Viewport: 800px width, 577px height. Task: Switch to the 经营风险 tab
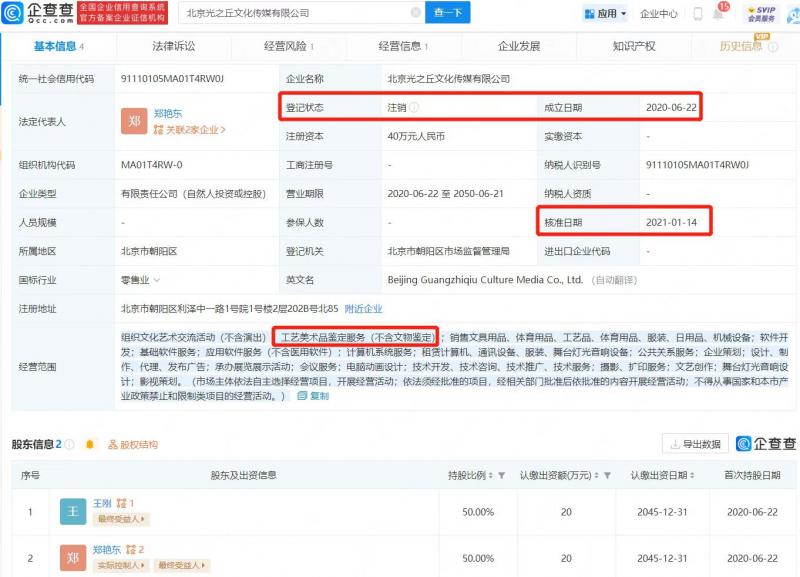(x=288, y=46)
